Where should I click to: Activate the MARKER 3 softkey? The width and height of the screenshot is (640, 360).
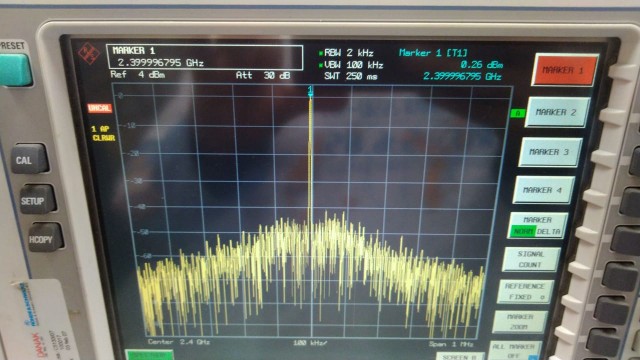[x=549, y=152]
